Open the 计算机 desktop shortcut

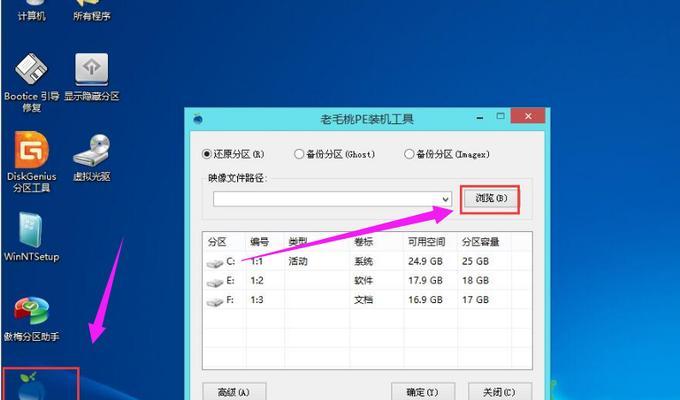(x=31, y=11)
